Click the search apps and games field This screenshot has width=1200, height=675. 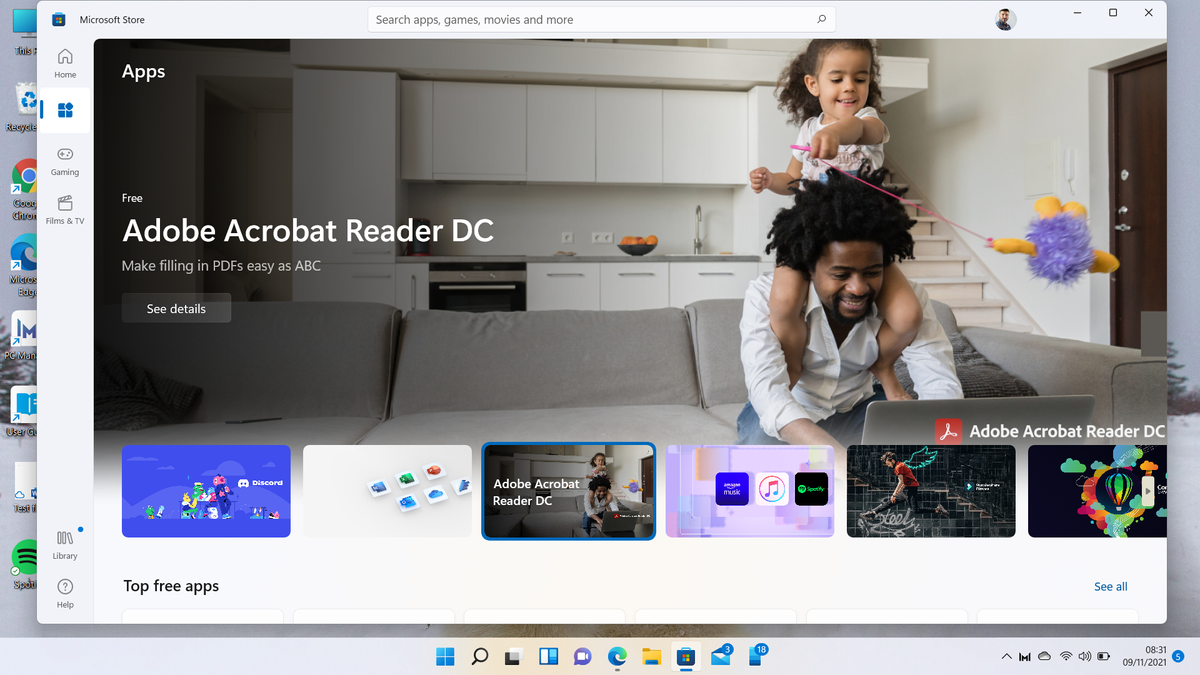[x=600, y=19]
